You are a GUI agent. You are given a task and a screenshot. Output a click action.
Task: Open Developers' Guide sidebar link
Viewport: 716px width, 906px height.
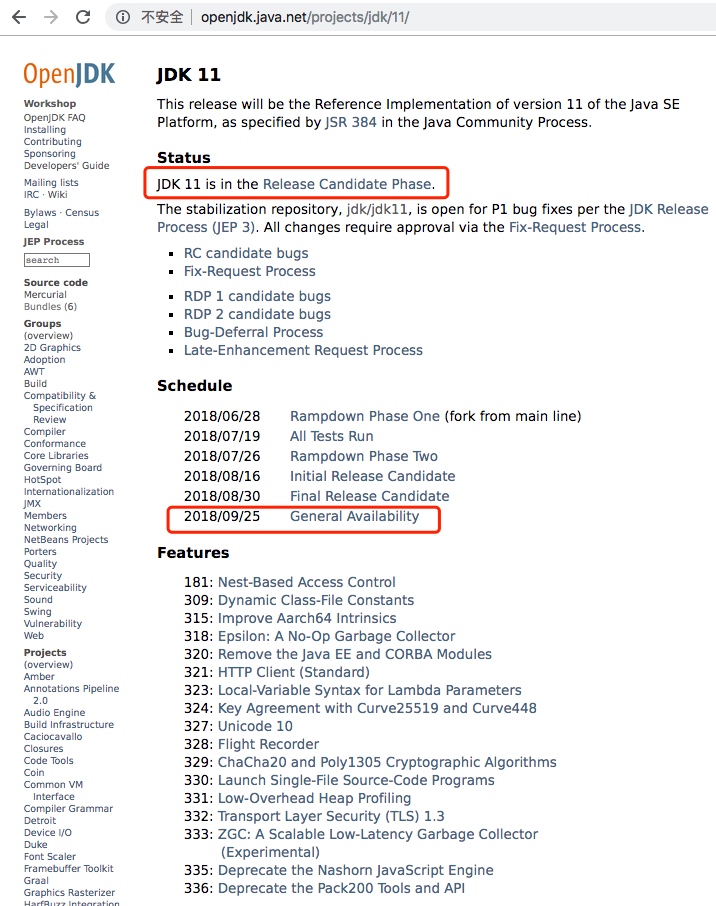click(x=66, y=165)
